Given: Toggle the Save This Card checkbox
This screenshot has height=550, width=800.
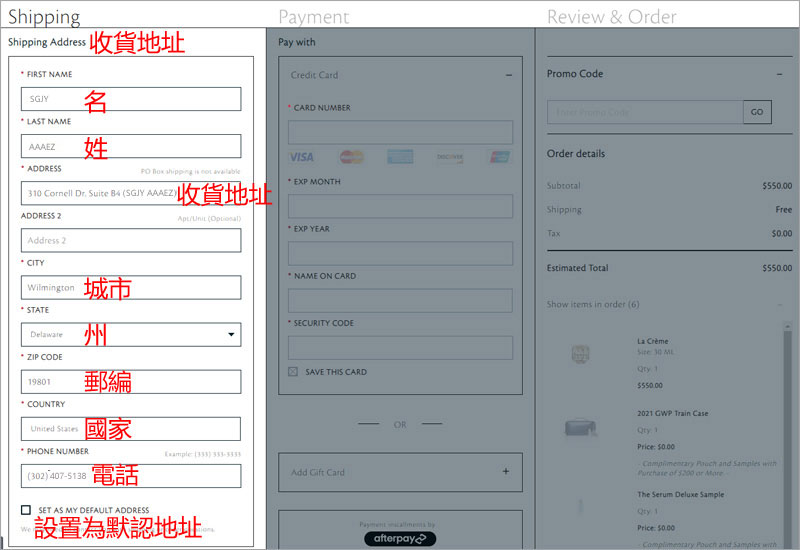Looking at the screenshot, I should tap(293, 372).
